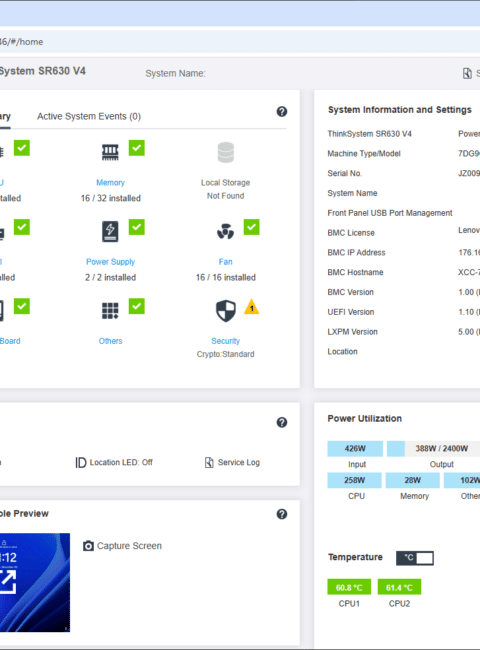
Task: Click the Others grid icon
Action: coord(110,310)
